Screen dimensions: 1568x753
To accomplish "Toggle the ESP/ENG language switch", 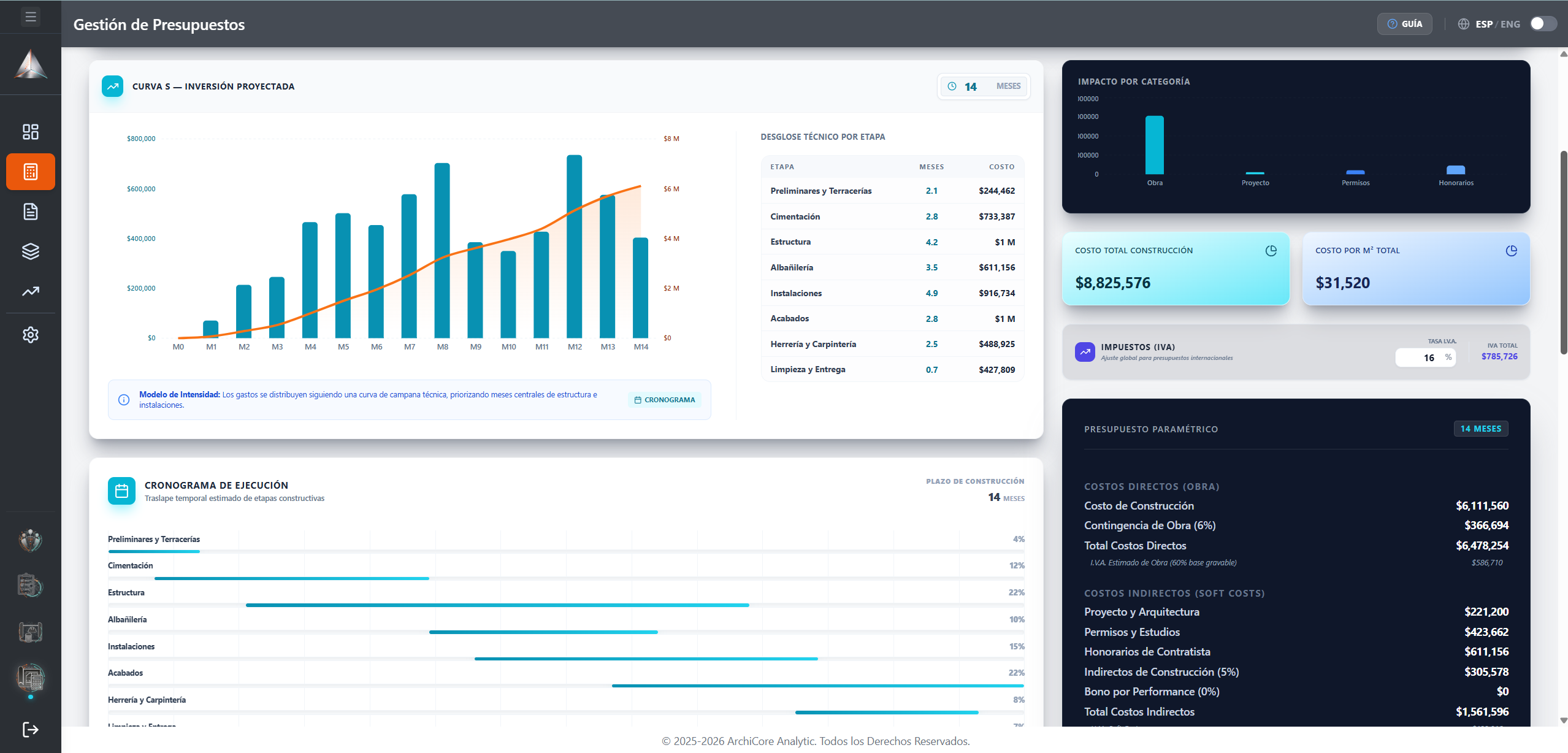I will click(1543, 24).
